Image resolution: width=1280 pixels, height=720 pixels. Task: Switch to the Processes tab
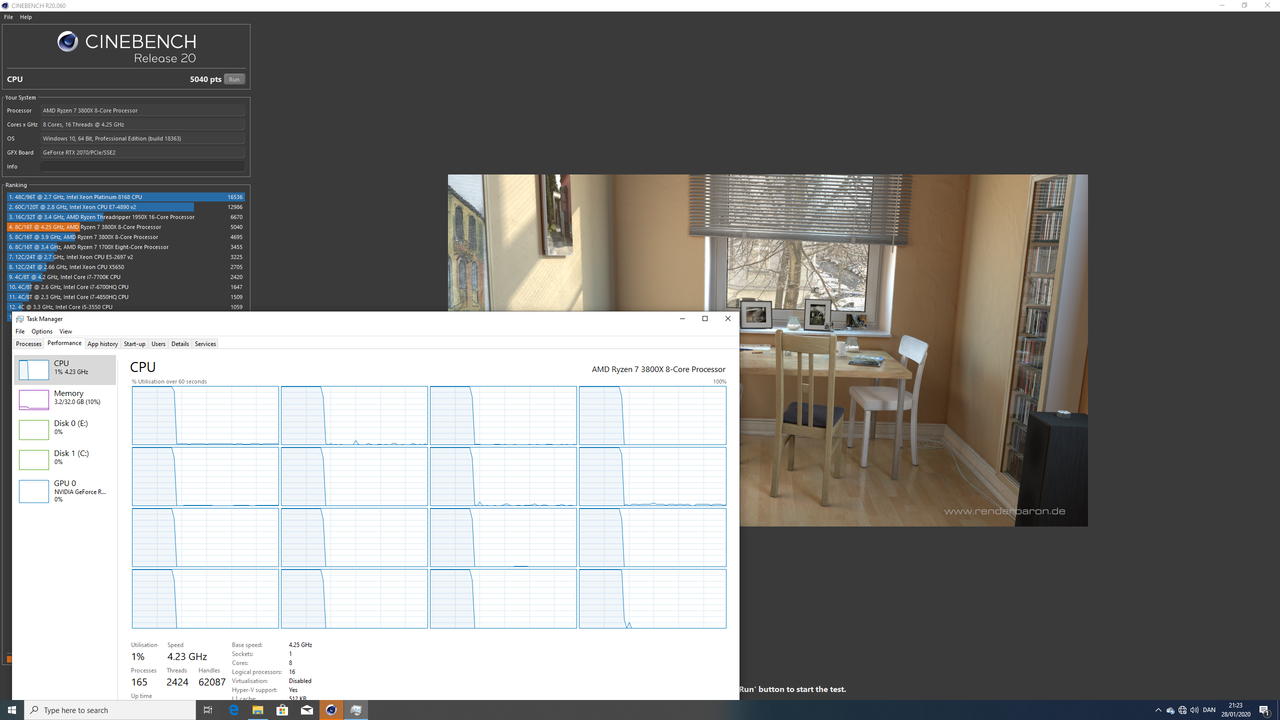[29, 344]
